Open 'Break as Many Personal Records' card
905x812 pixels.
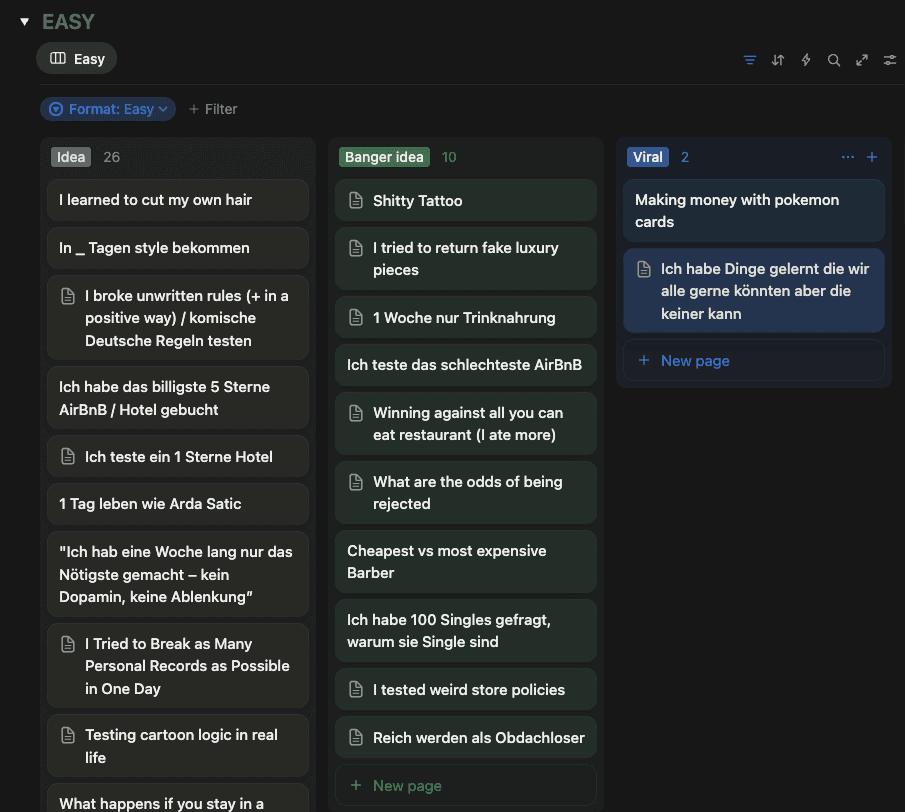pyautogui.click(x=178, y=666)
